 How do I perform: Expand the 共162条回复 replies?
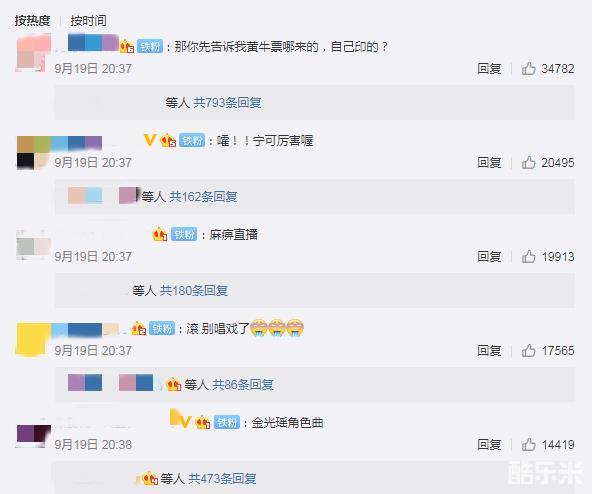(203, 197)
